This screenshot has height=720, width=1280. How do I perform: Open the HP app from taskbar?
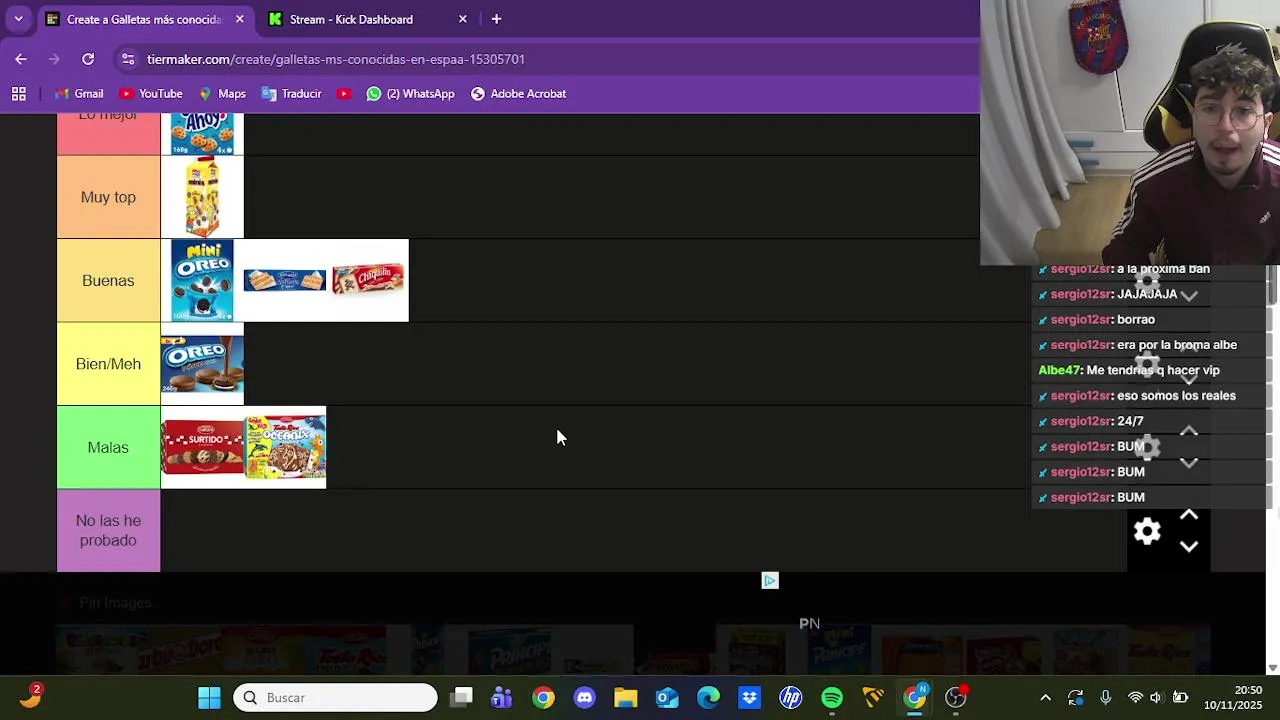(x=791, y=697)
